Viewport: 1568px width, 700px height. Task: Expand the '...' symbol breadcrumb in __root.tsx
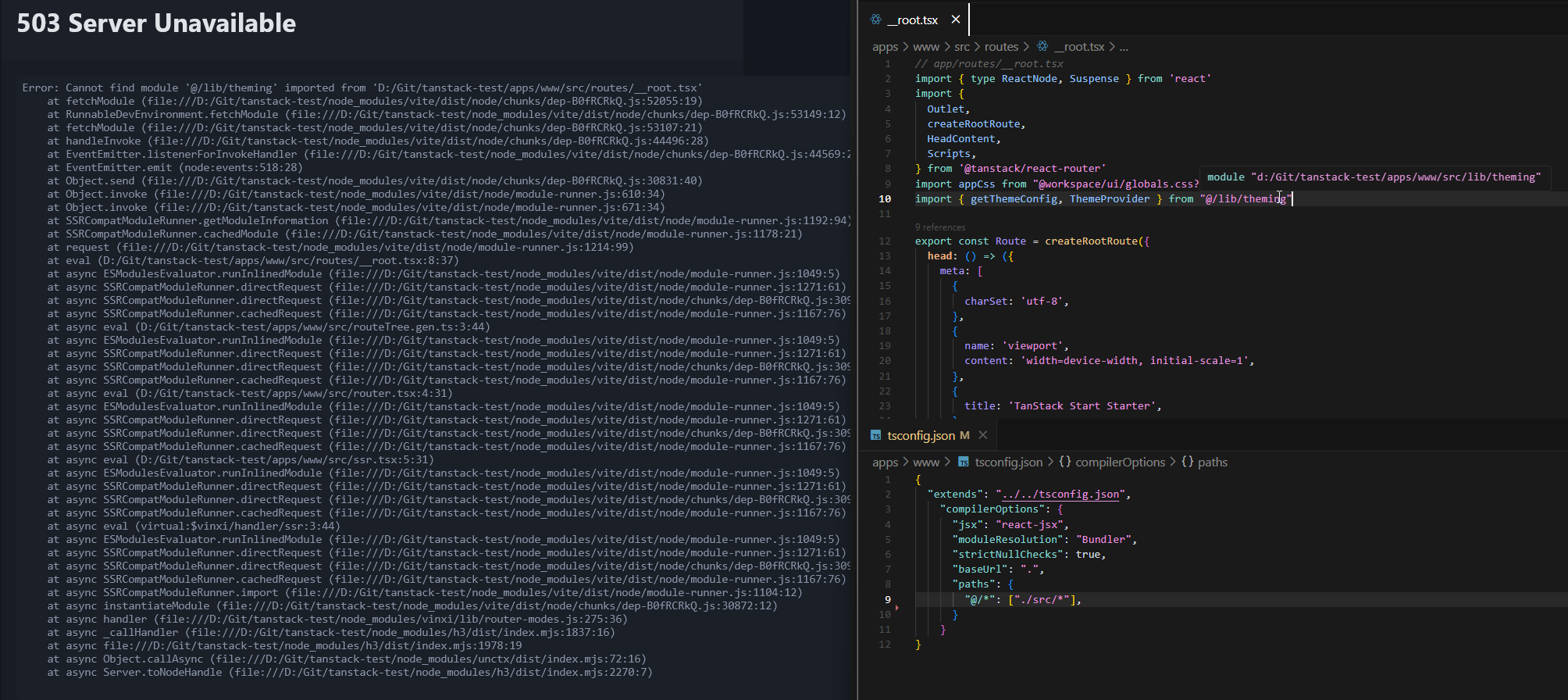(x=1124, y=47)
